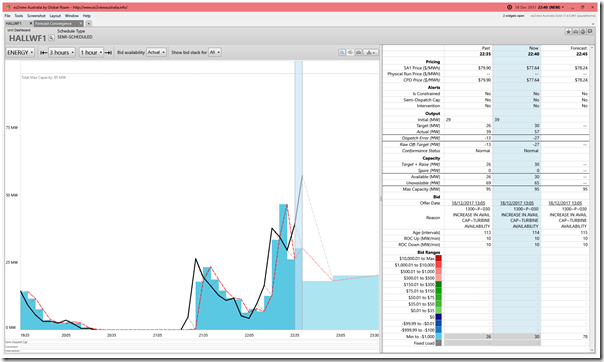Viewport: 604px width, 362px height.
Task: Open the 3 hours lookback dropdown
Action: (x=62, y=52)
